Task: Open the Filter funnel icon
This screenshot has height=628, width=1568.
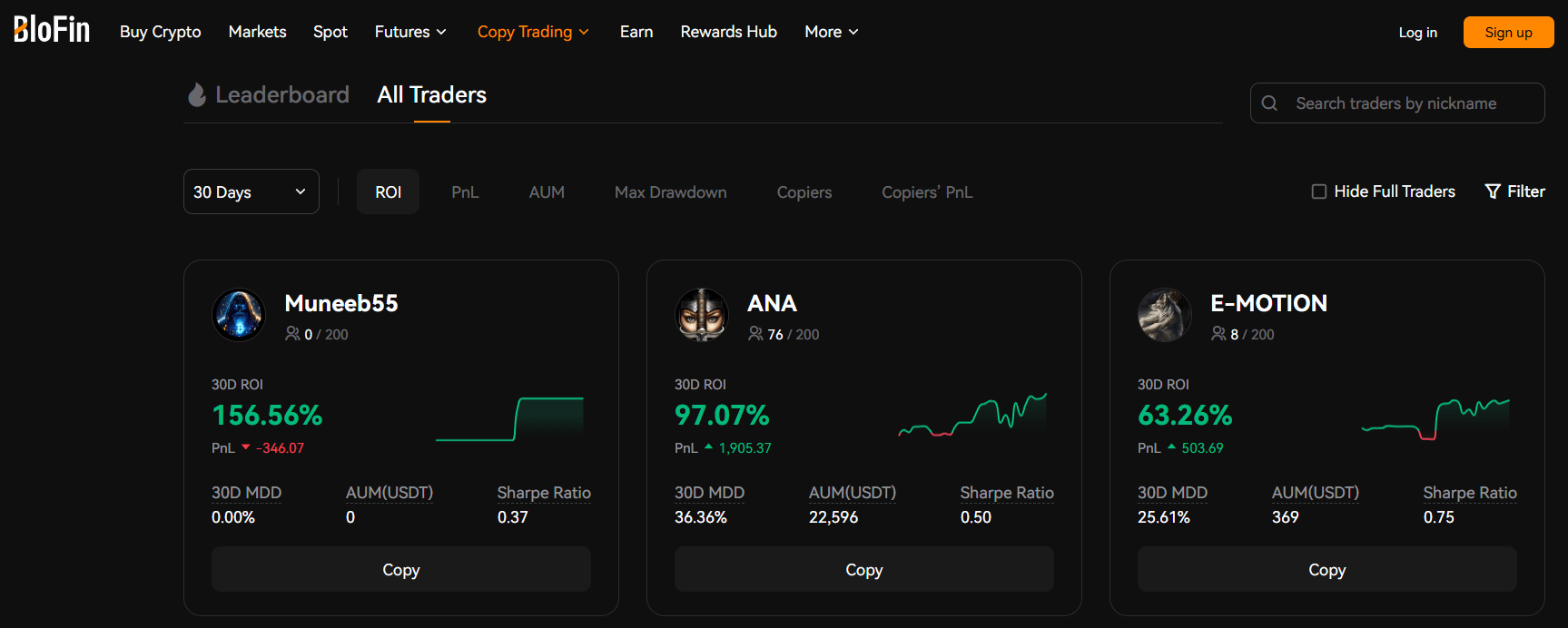Action: pos(1492,191)
